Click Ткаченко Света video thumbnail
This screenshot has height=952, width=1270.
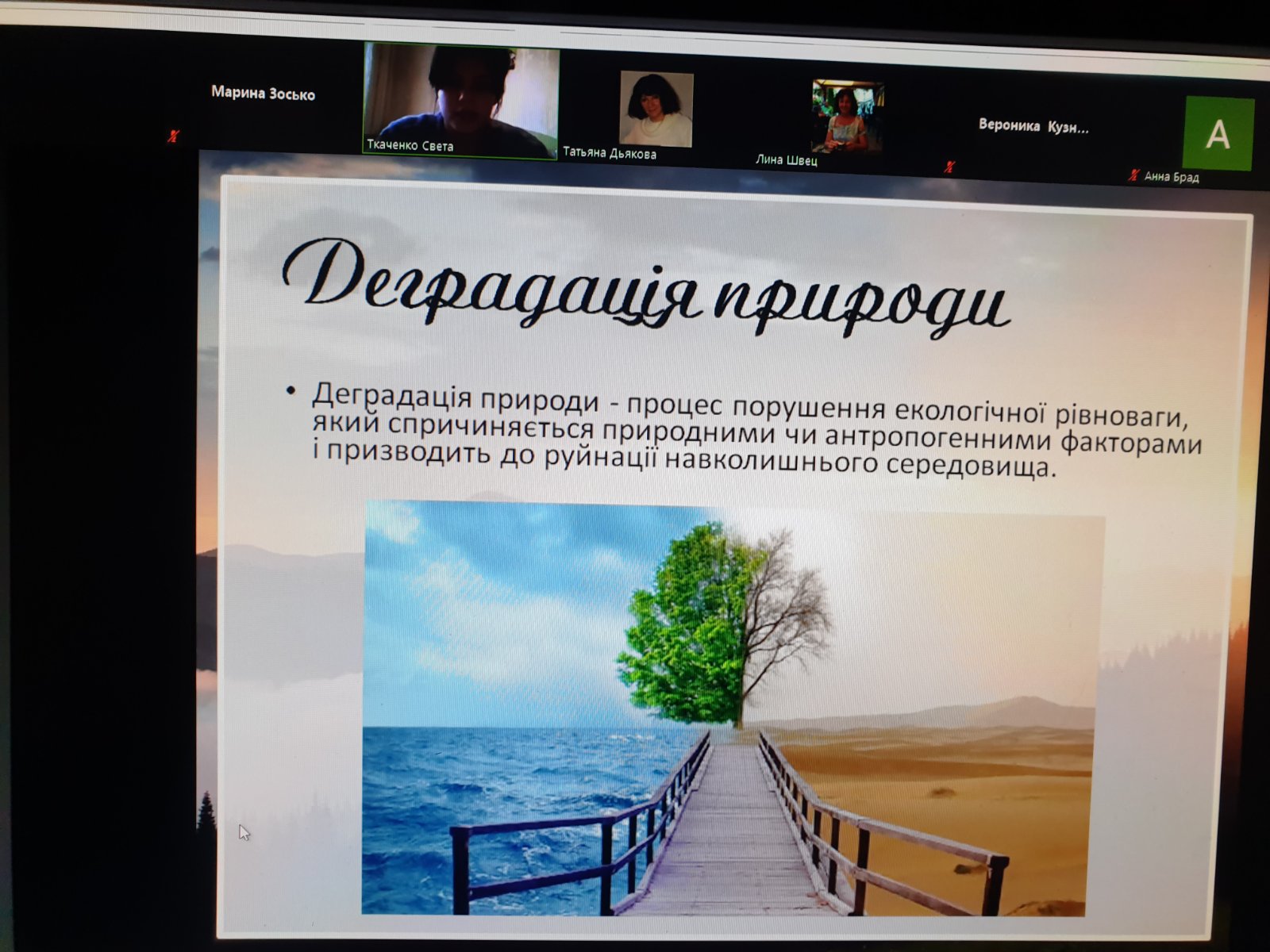pos(461,101)
